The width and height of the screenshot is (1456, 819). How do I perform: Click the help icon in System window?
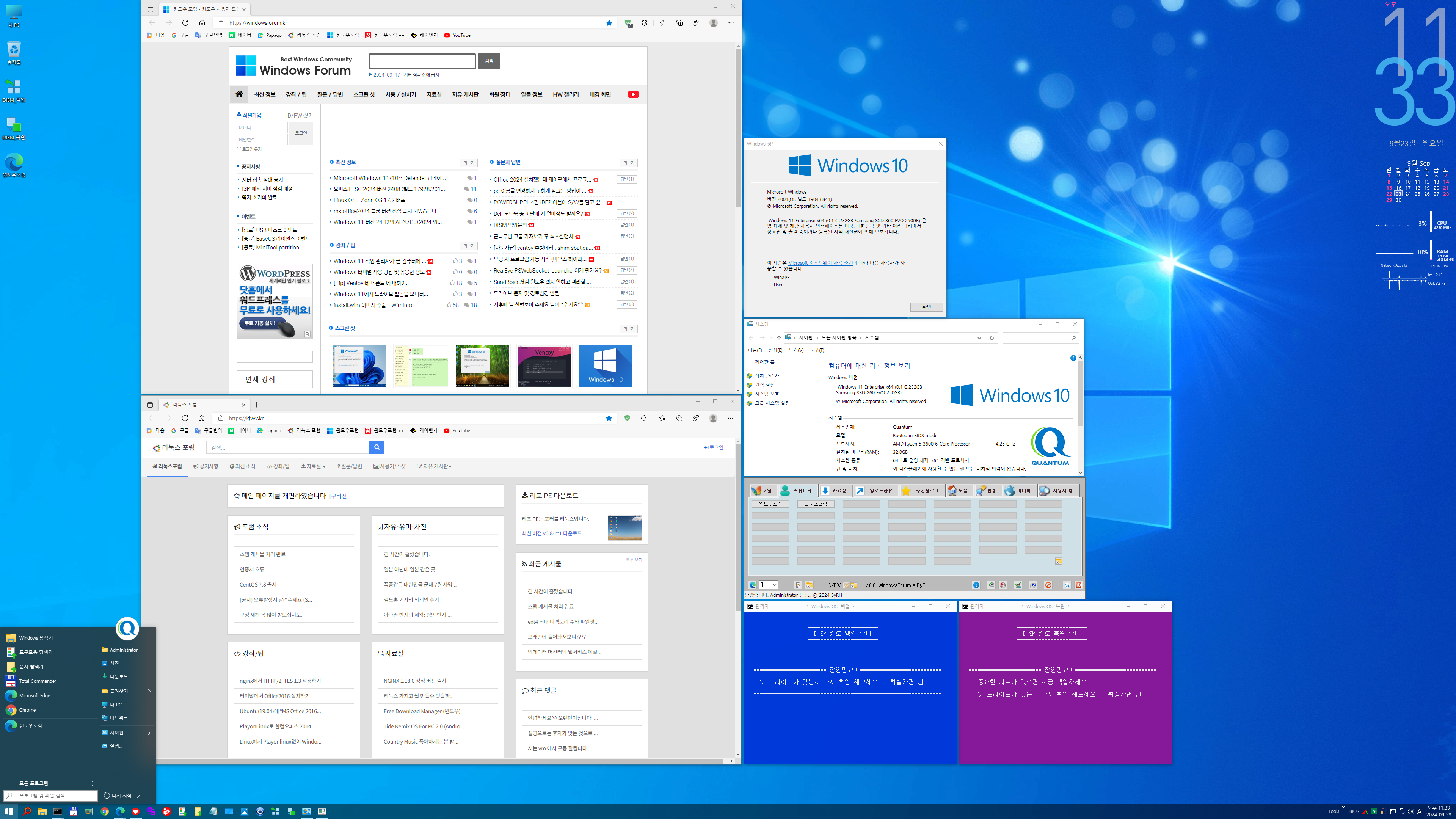click(1073, 358)
